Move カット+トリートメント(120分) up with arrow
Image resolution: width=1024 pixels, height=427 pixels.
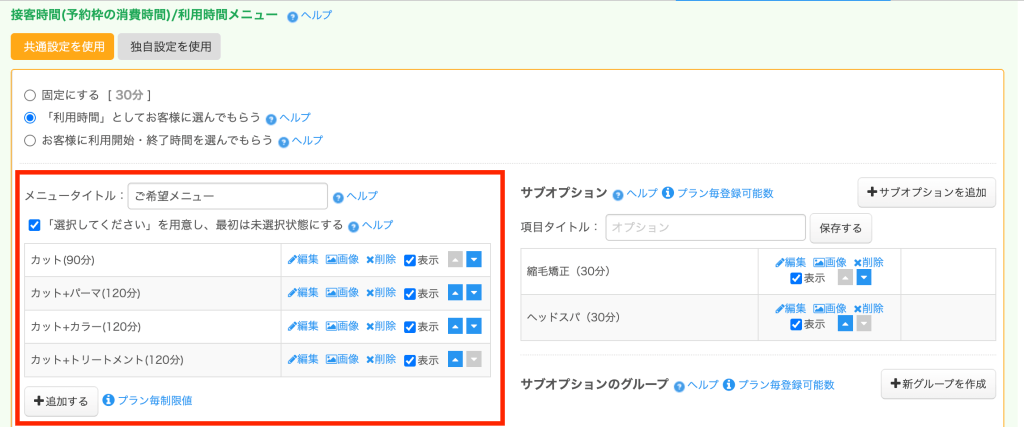point(456,359)
